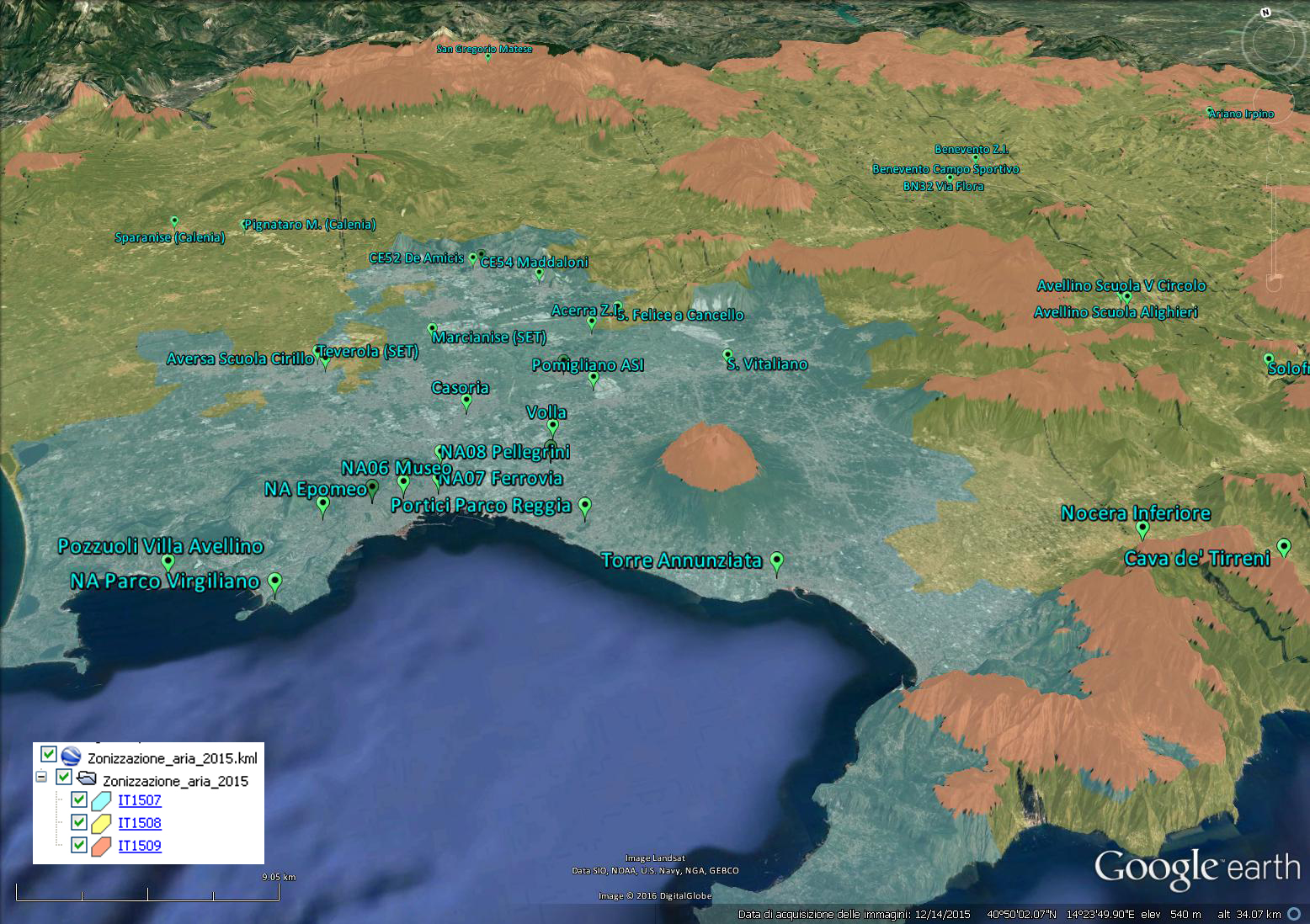Open the Volla station pin
The image size is (1310, 924).
(x=553, y=427)
